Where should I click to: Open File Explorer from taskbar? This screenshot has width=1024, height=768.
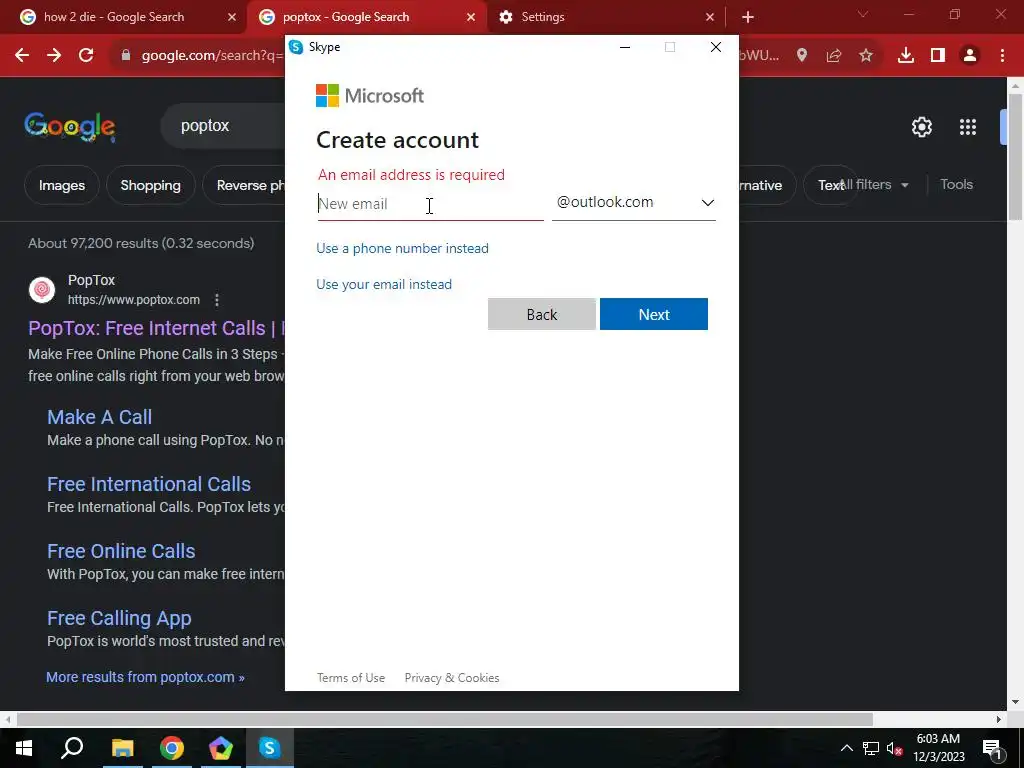122,748
